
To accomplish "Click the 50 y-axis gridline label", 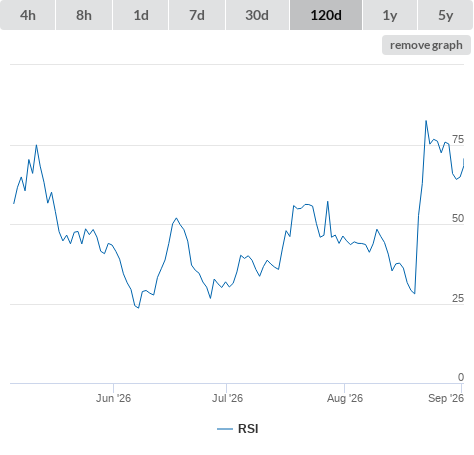I will click(458, 218).
